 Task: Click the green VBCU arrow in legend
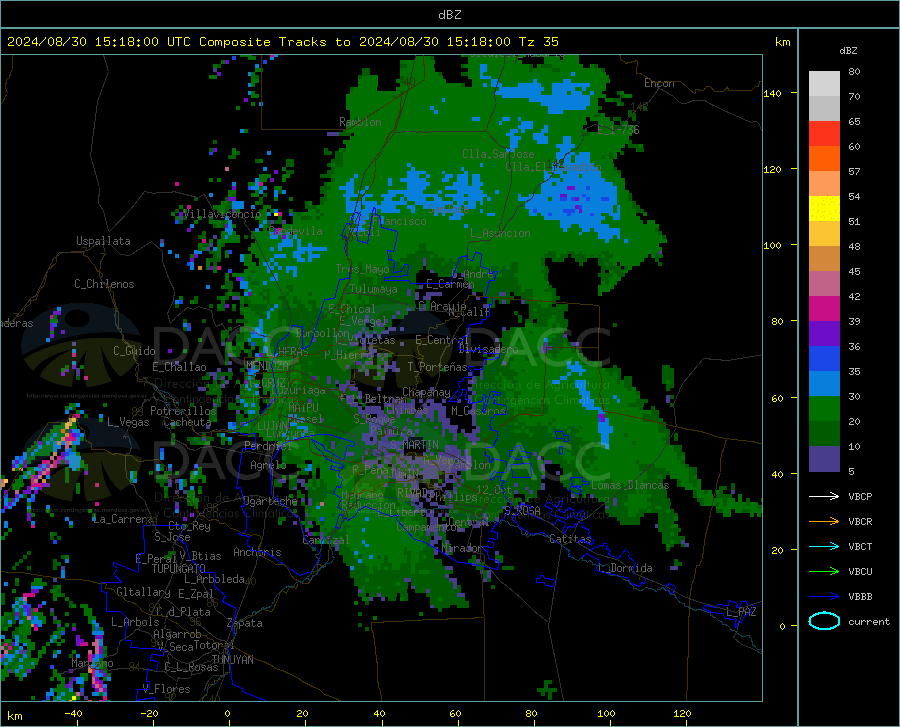[x=824, y=572]
